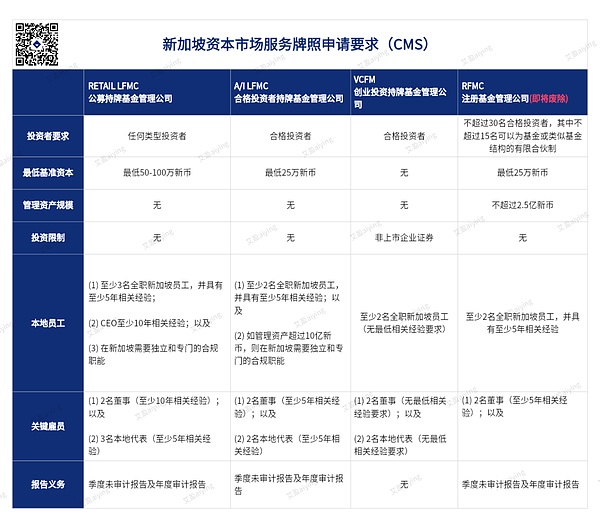Click the 非上市企业证券 cell
600x521 pixels.
coord(403,237)
